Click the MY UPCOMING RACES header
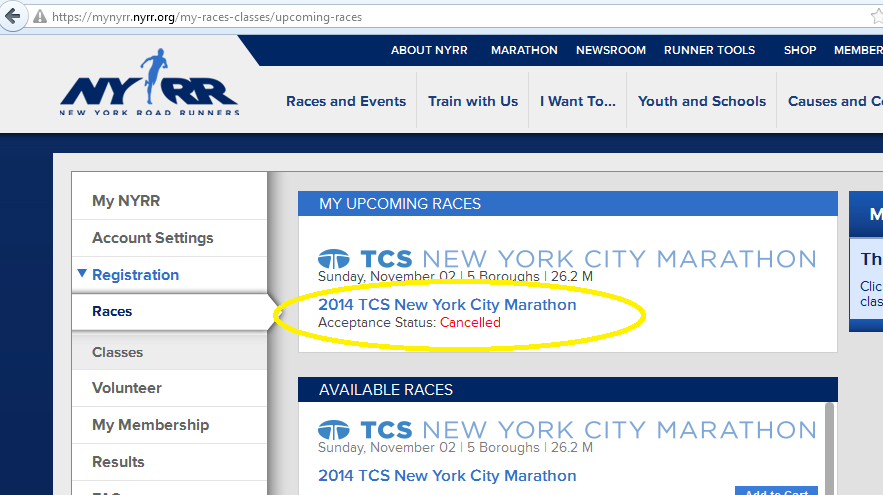This screenshot has height=495, width=883. tap(568, 203)
